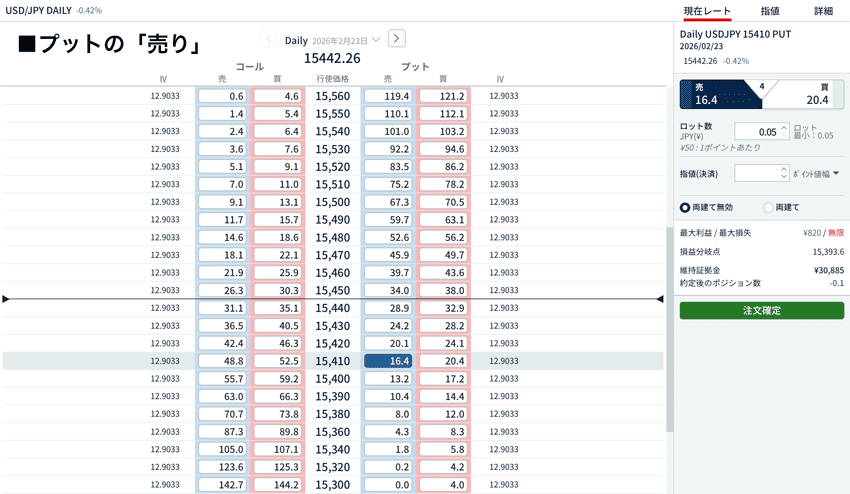Go to previous expiry date arrow

point(269,39)
